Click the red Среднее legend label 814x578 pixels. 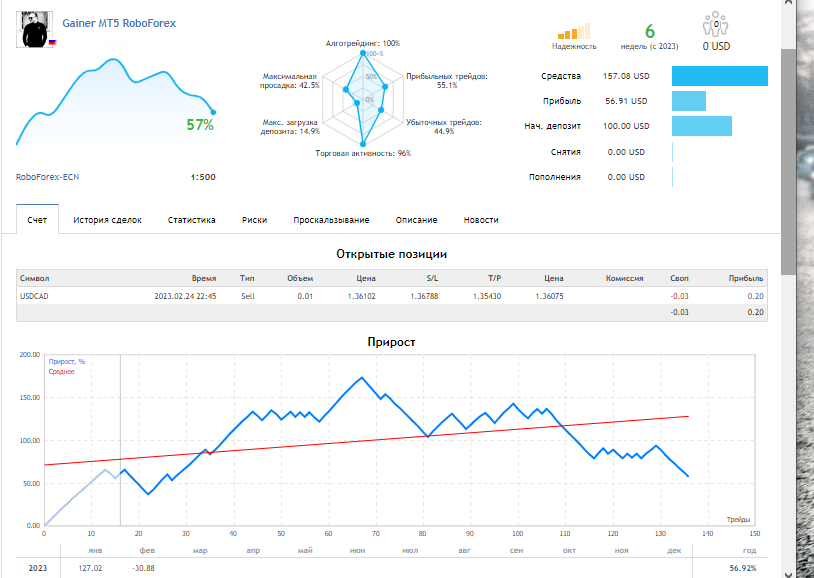click(x=62, y=372)
